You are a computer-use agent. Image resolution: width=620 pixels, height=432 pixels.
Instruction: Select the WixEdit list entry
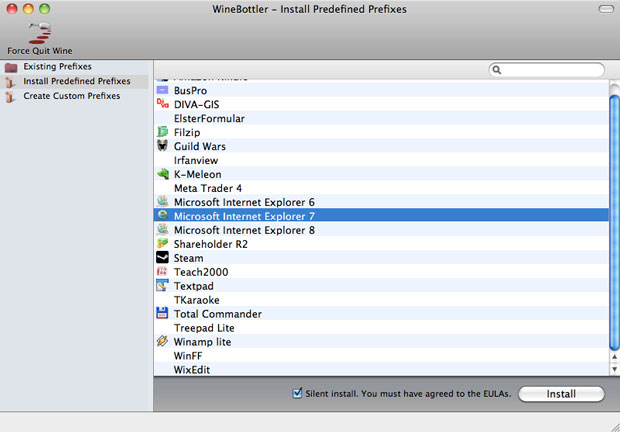(x=192, y=370)
